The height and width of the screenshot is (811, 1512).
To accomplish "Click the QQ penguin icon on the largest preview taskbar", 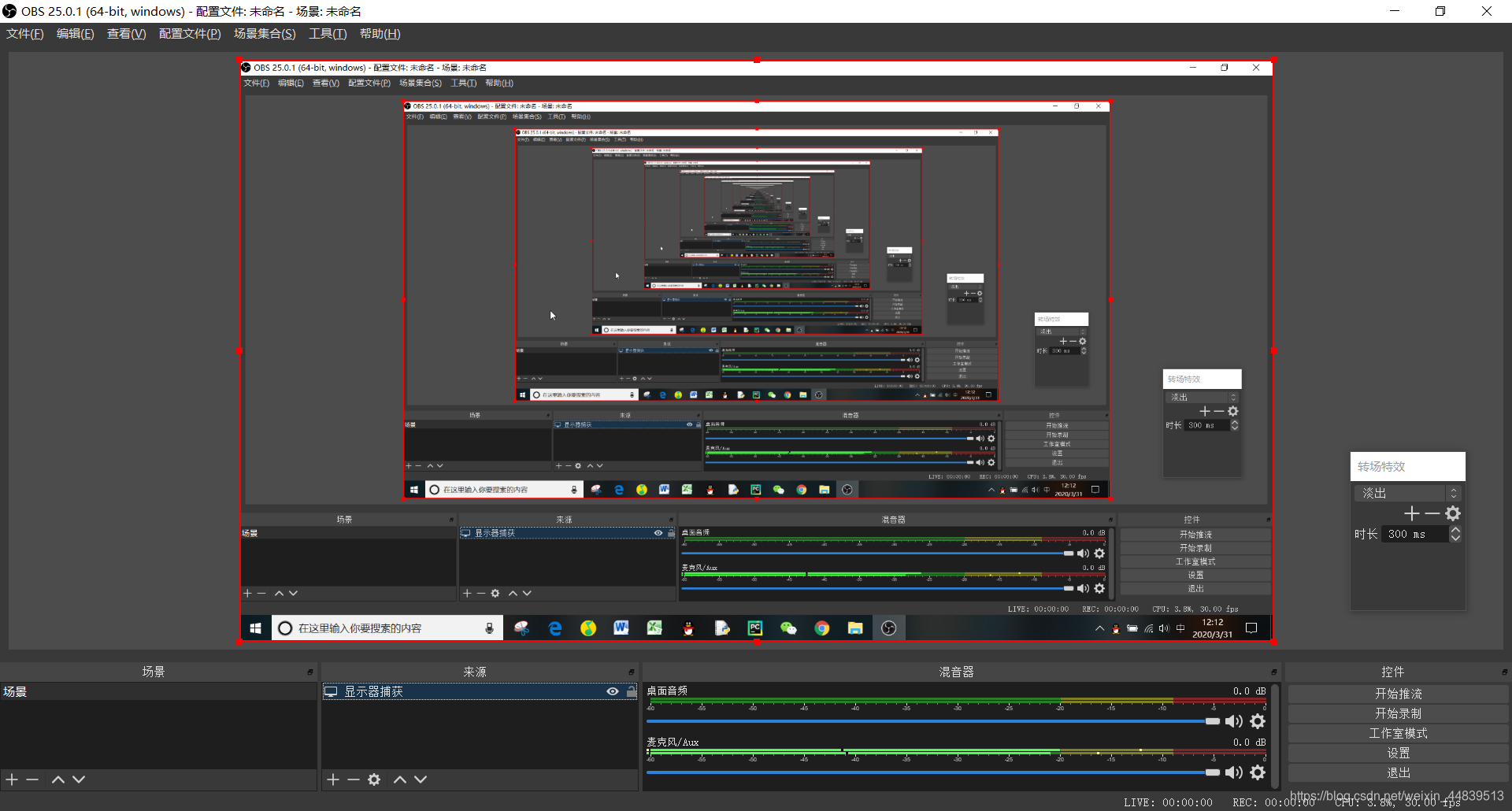I will tap(688, 628).
